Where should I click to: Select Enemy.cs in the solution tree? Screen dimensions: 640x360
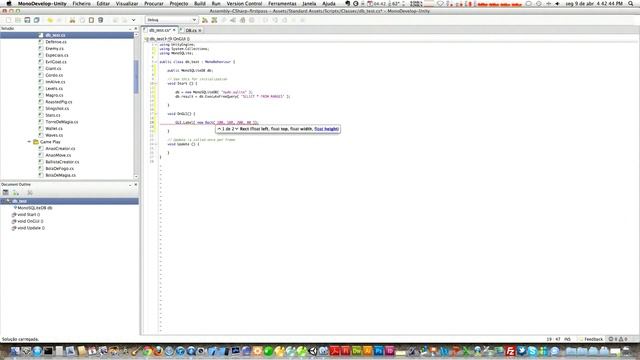54,49
